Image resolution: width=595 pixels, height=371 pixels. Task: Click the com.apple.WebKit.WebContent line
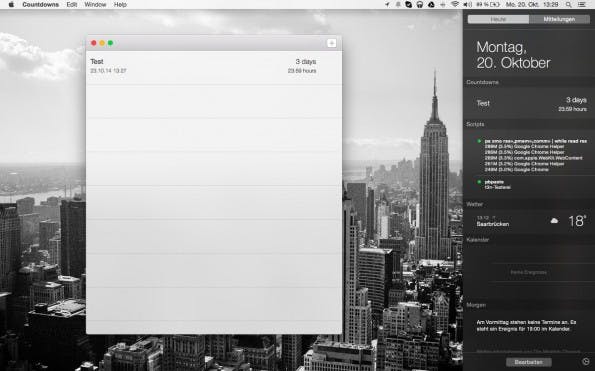(x=534, y=158)
